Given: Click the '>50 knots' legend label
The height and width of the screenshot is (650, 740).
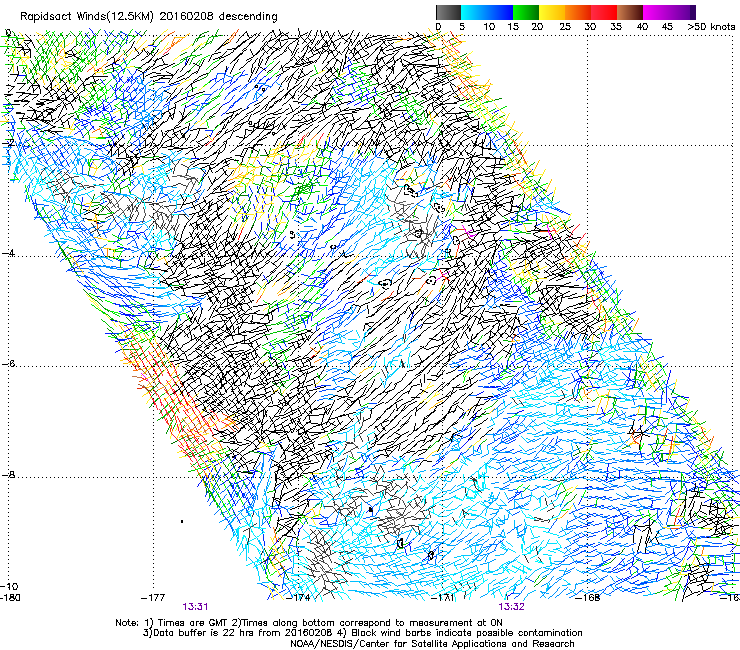Looking at the screenshot, I should click(711, 26).
